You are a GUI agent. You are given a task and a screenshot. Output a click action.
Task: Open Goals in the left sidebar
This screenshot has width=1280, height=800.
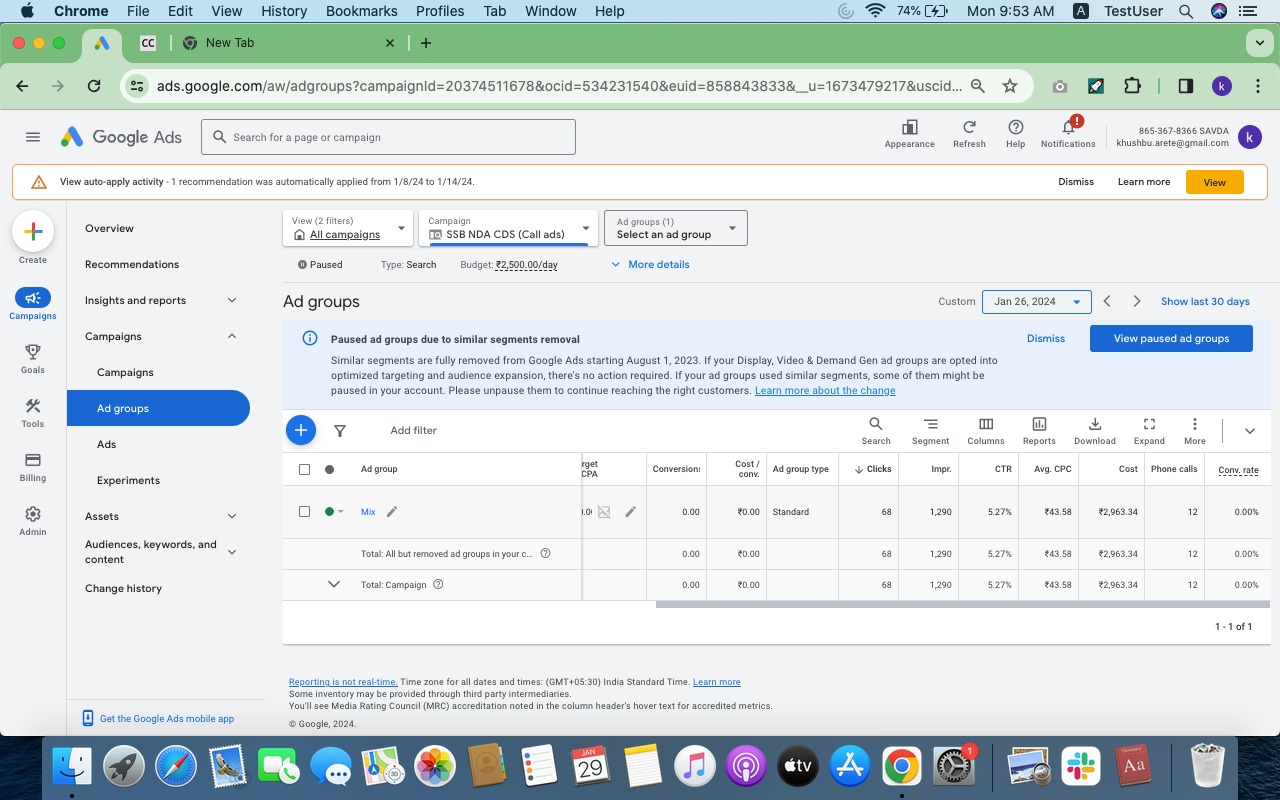tap(33, 358)
